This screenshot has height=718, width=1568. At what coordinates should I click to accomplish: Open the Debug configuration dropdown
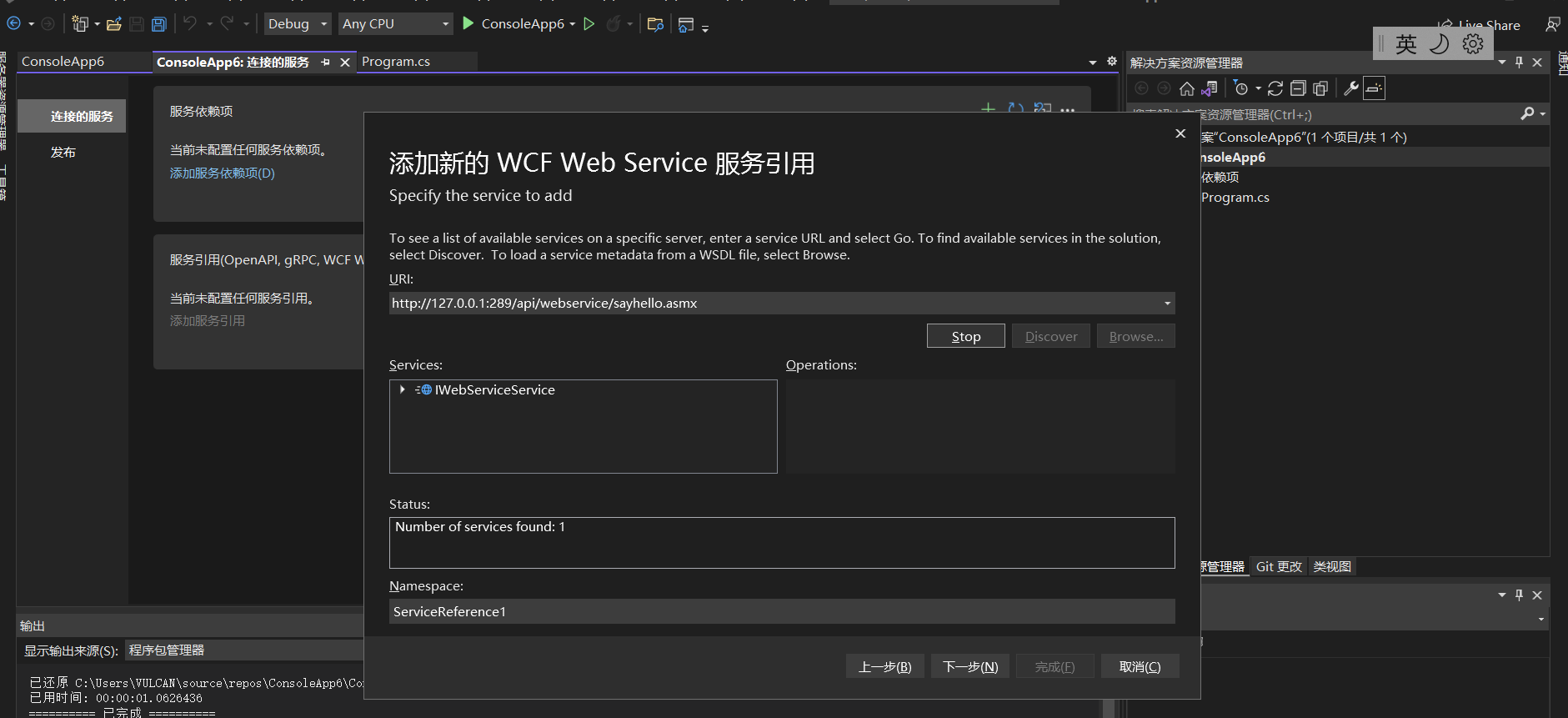pos(298,24)
